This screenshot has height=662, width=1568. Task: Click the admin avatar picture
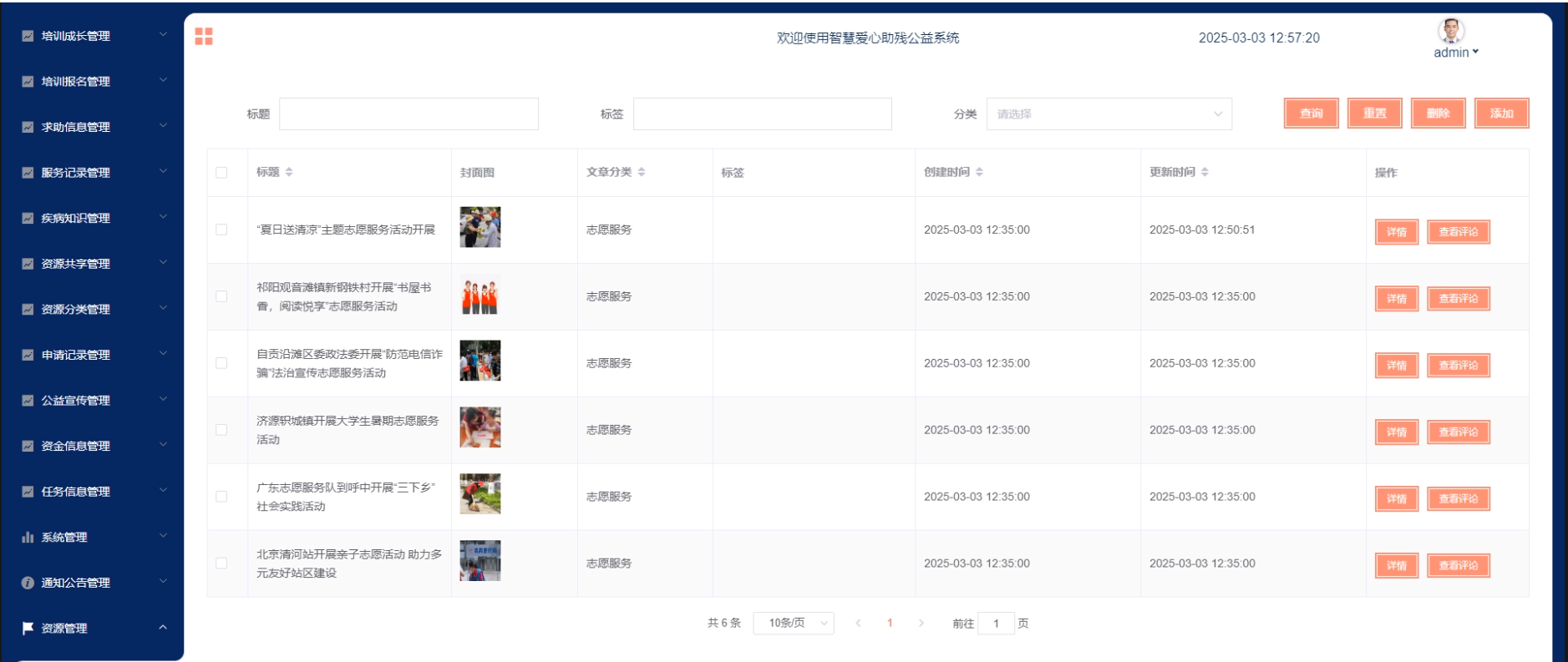[1451, 30]
